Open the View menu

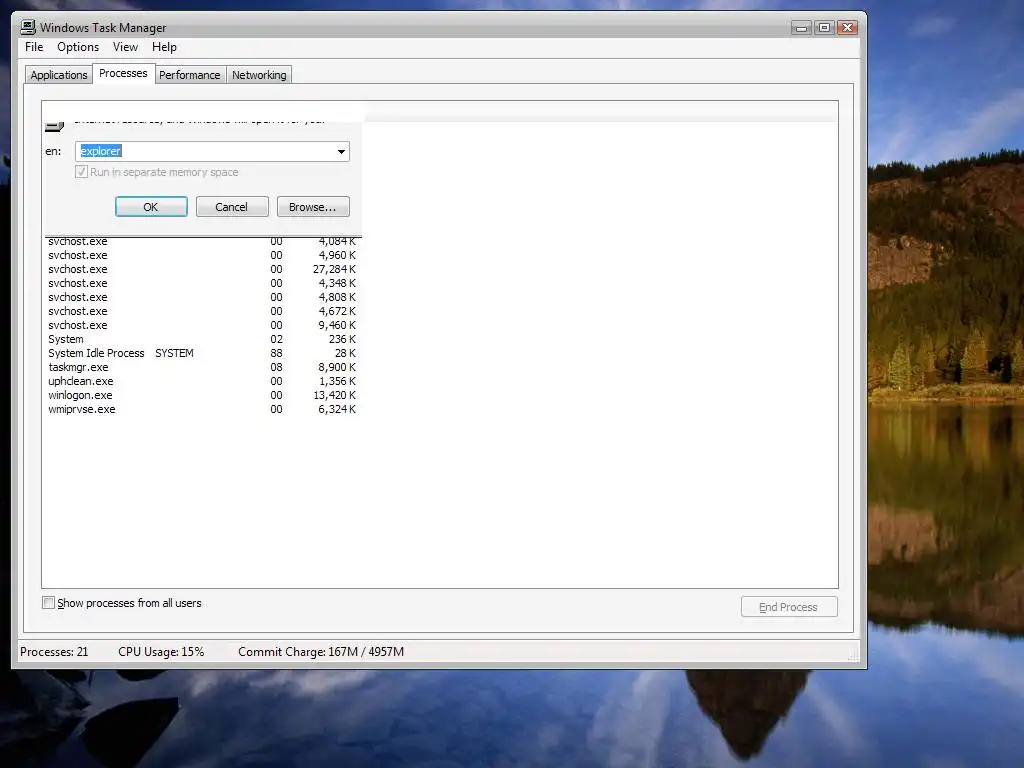click(125, 47)
